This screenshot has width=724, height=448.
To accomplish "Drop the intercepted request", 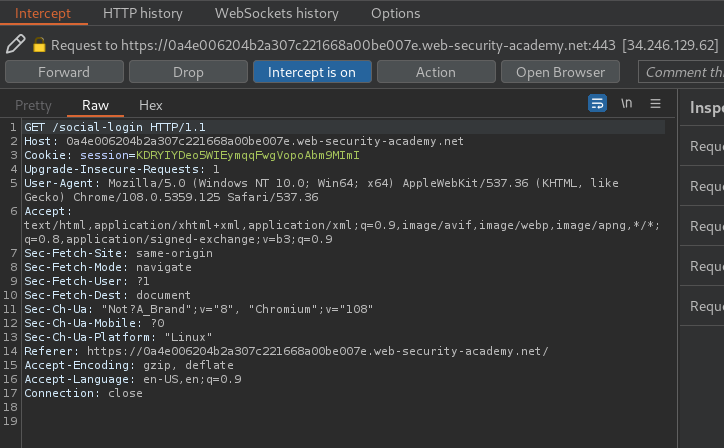I will (188, 72).
